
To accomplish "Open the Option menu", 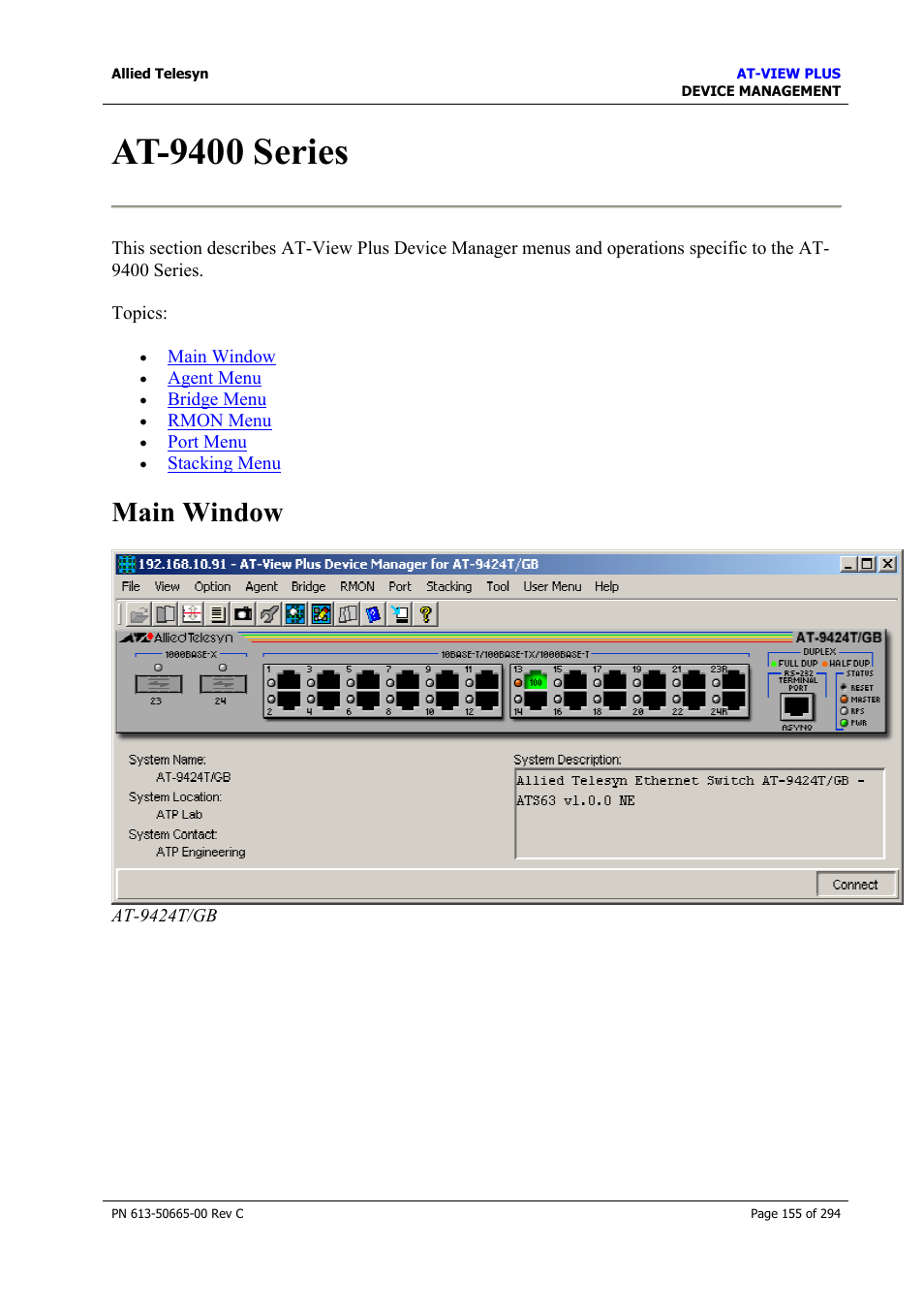I will click(x=212, y=587).
